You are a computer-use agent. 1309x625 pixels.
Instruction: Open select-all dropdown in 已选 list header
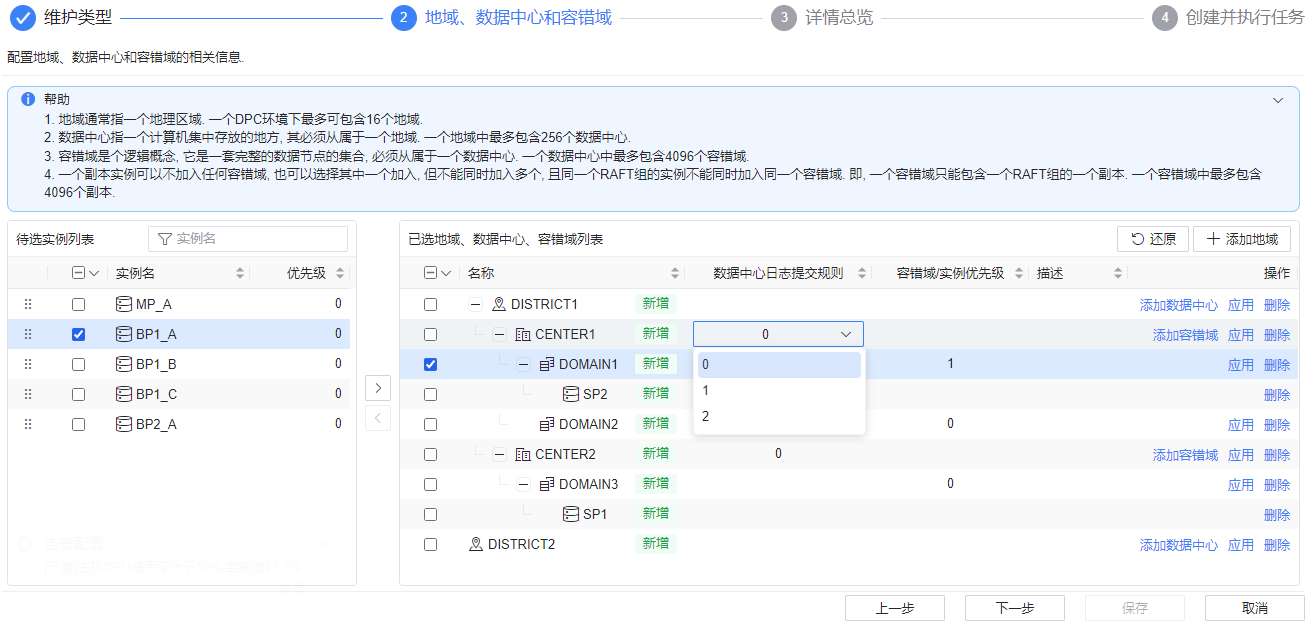(447, 273)
